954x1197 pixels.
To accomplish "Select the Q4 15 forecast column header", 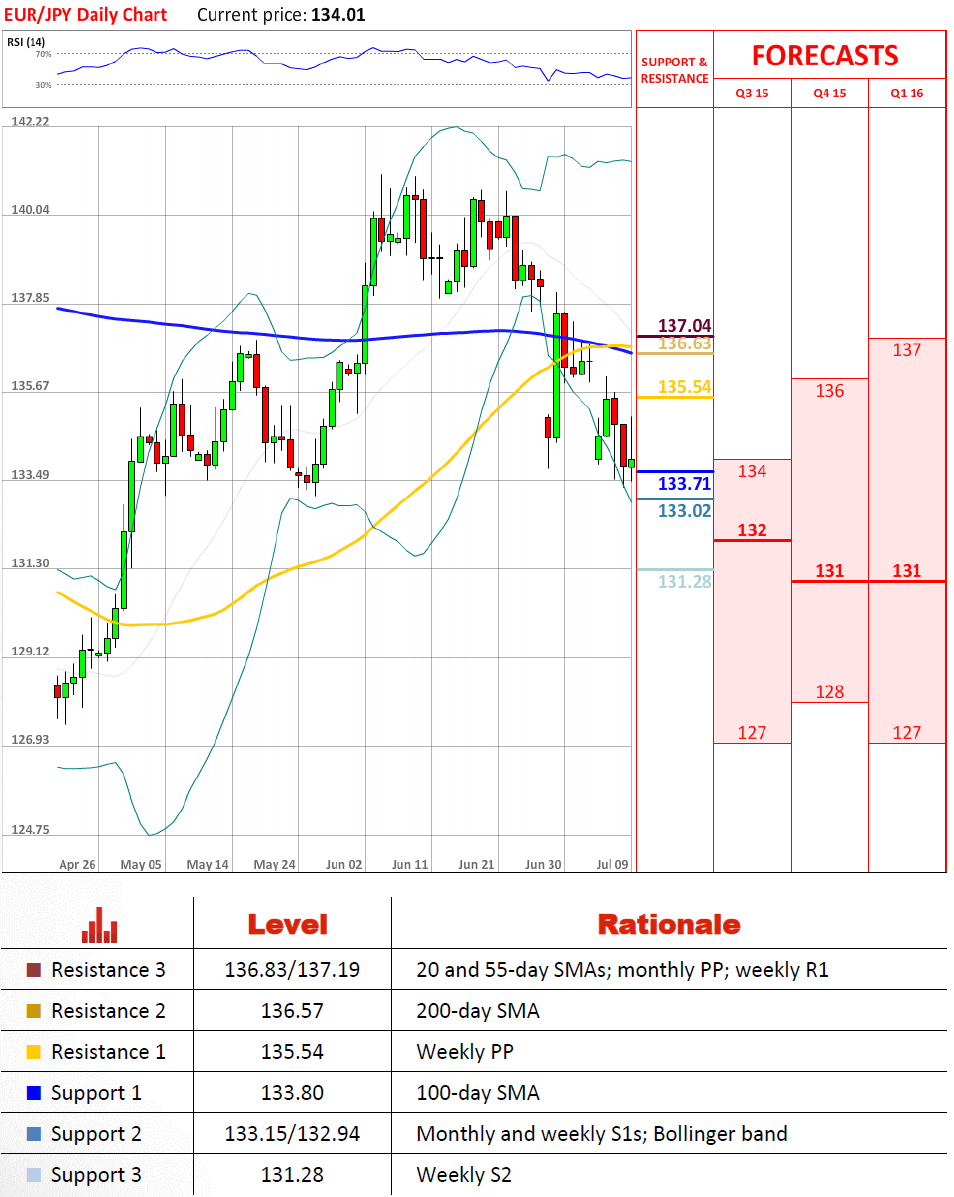I will (830, 93).
